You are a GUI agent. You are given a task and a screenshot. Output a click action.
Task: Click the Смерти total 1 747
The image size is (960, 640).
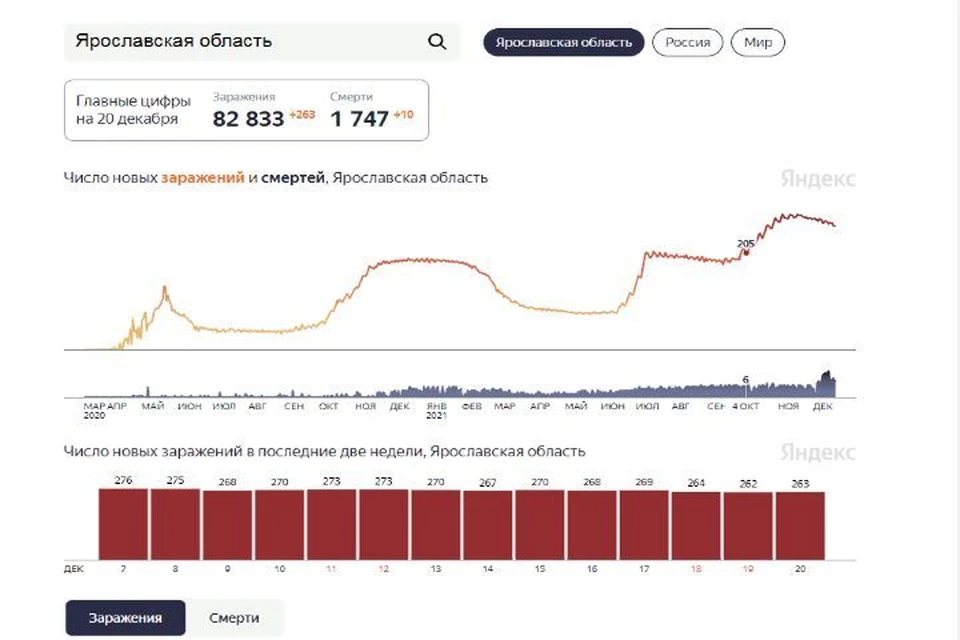[x=359, y=119]
